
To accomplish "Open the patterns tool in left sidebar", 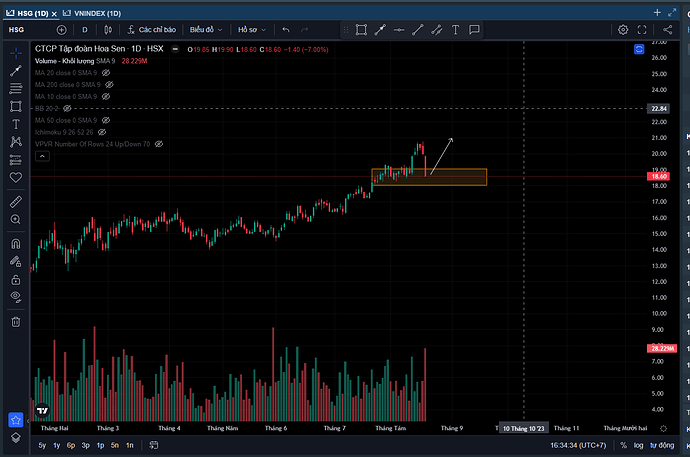I will (16, 142).
